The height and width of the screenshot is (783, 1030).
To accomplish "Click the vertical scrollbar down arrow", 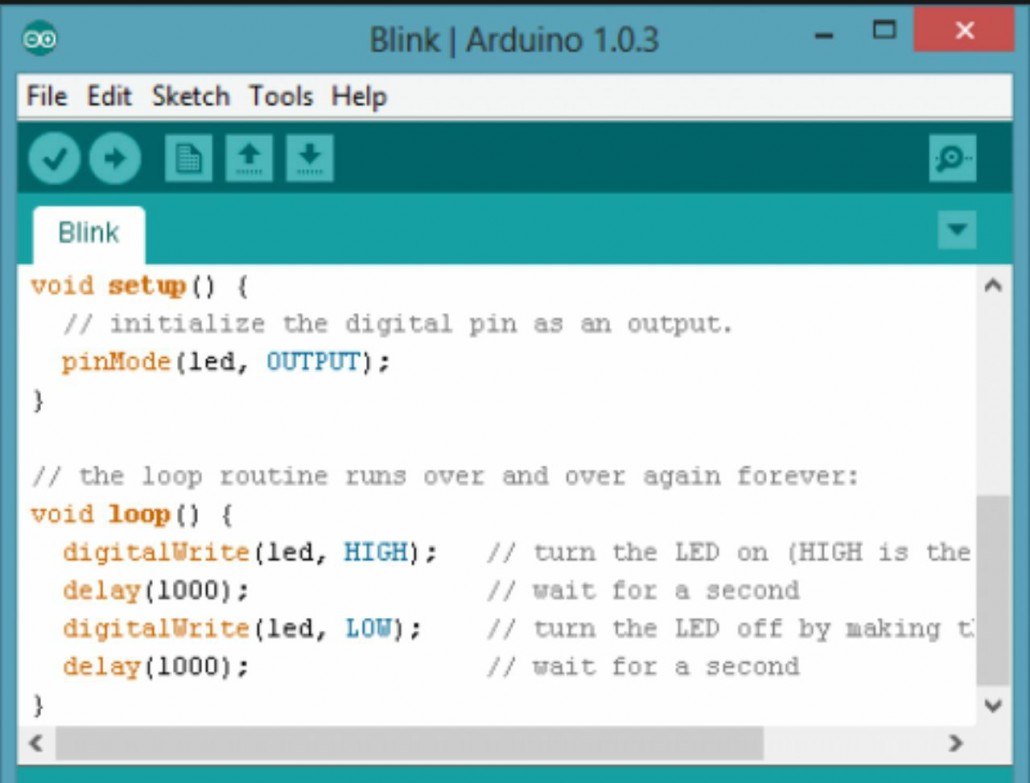I will point(992,706).
